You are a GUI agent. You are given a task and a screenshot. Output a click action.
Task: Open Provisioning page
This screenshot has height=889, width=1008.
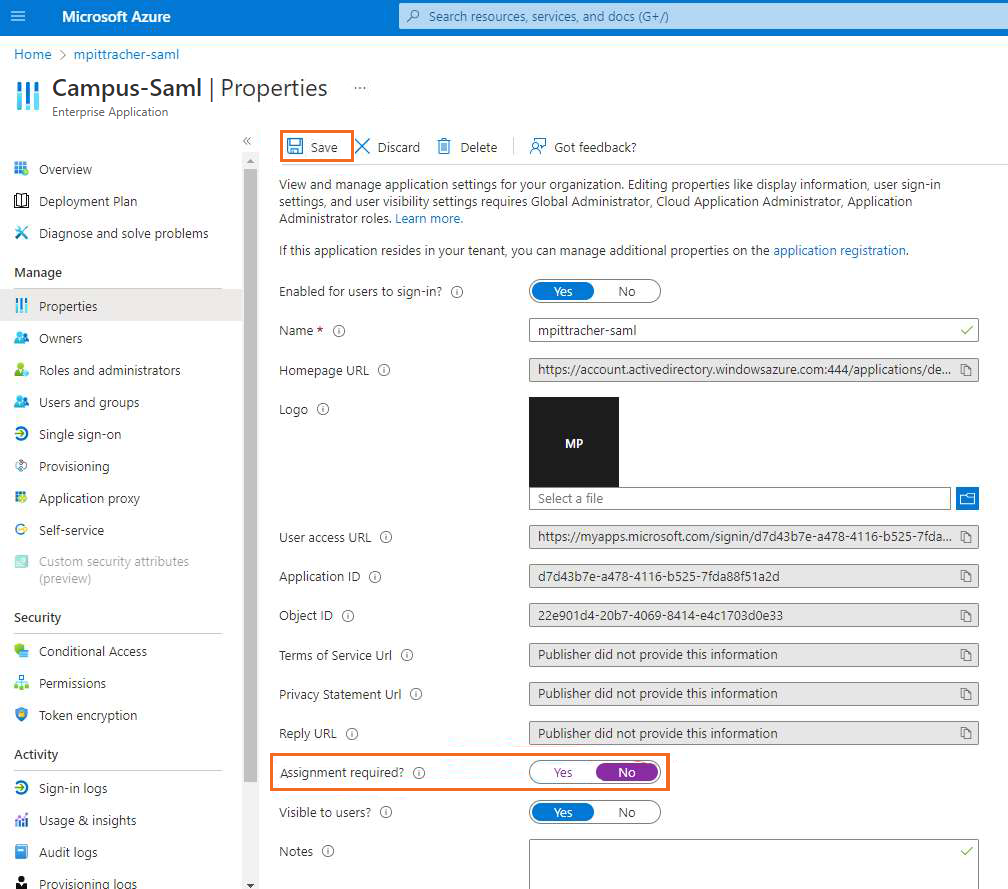coord(62,466)
